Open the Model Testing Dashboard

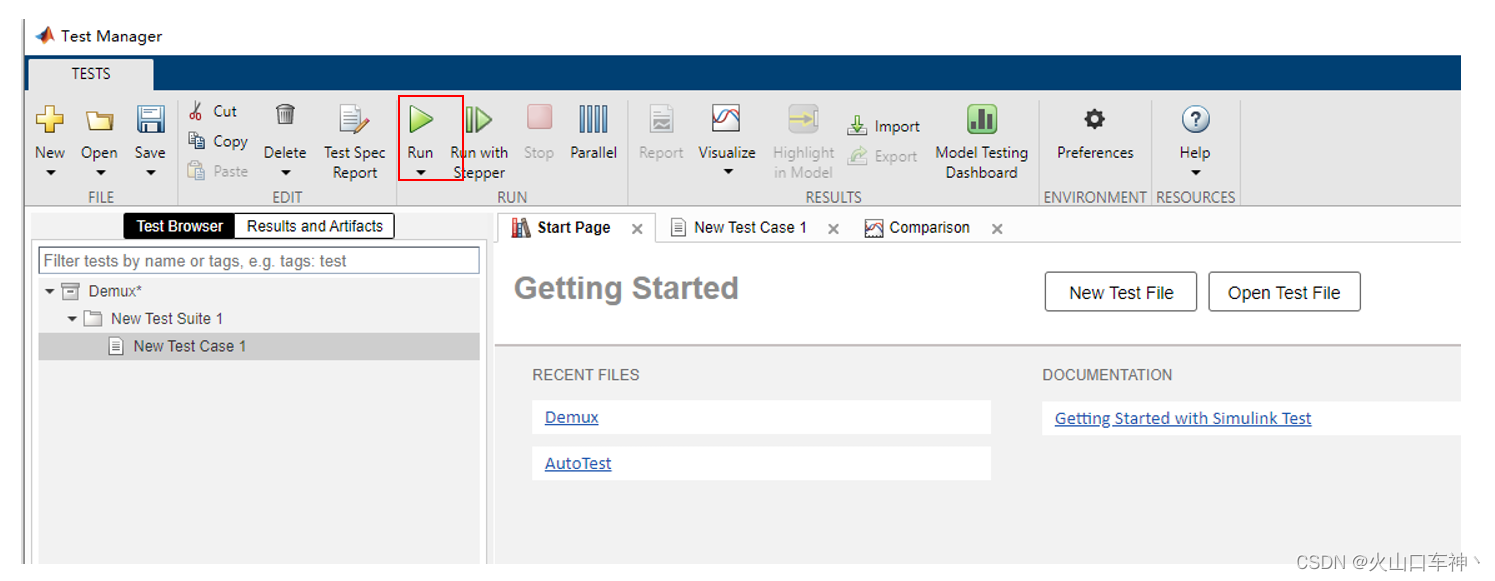pos(981,141)
